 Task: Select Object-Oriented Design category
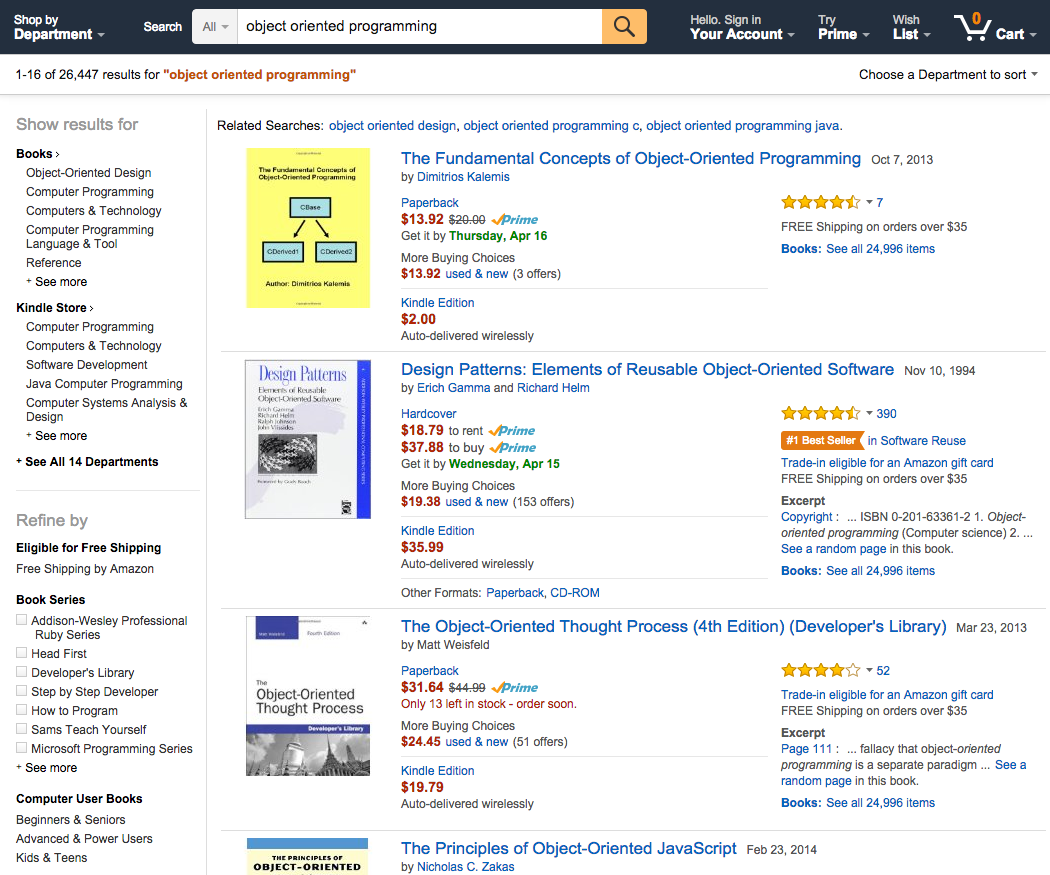click(x=88, y=173)
